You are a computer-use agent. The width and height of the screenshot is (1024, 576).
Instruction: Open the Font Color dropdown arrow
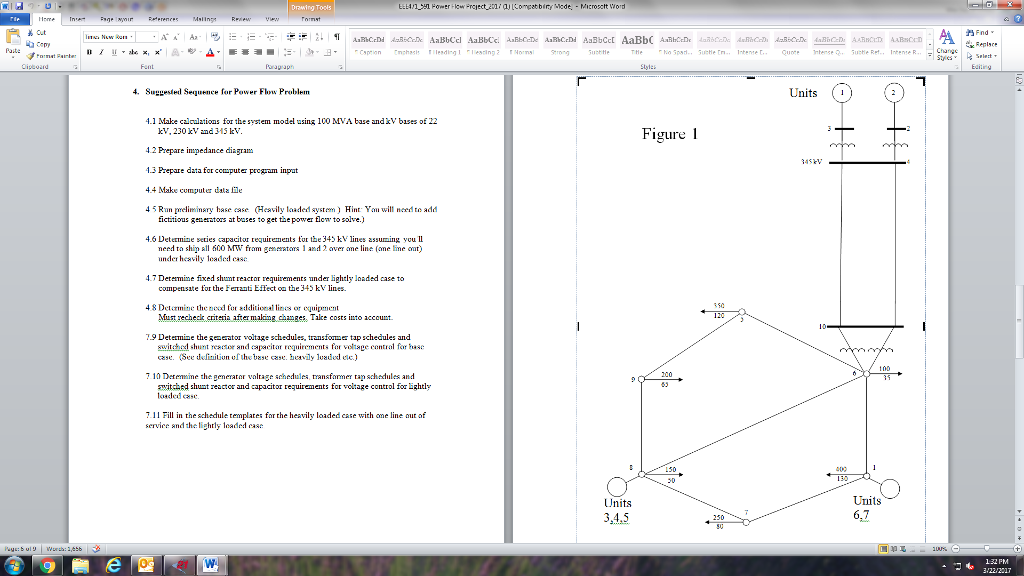pos(218,52)
